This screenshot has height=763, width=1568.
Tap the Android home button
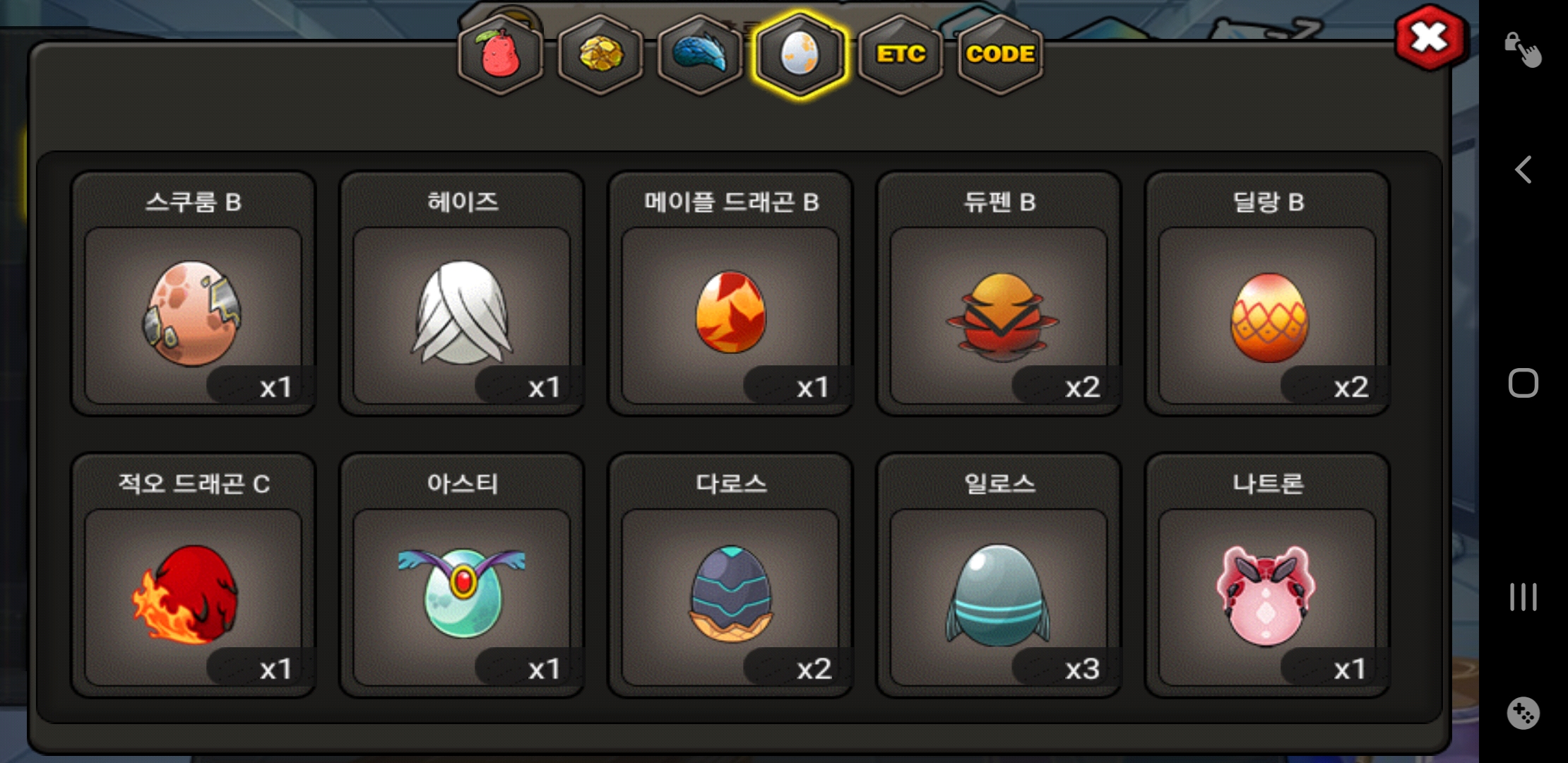1524,383
